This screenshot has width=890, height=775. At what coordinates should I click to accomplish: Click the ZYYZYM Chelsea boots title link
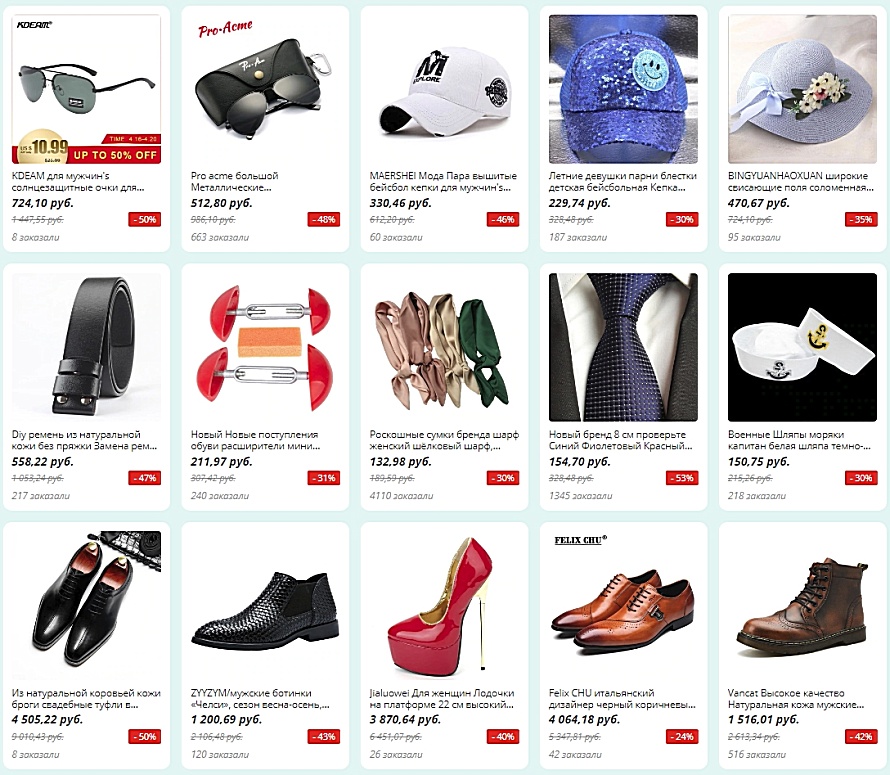coord(260,699)
